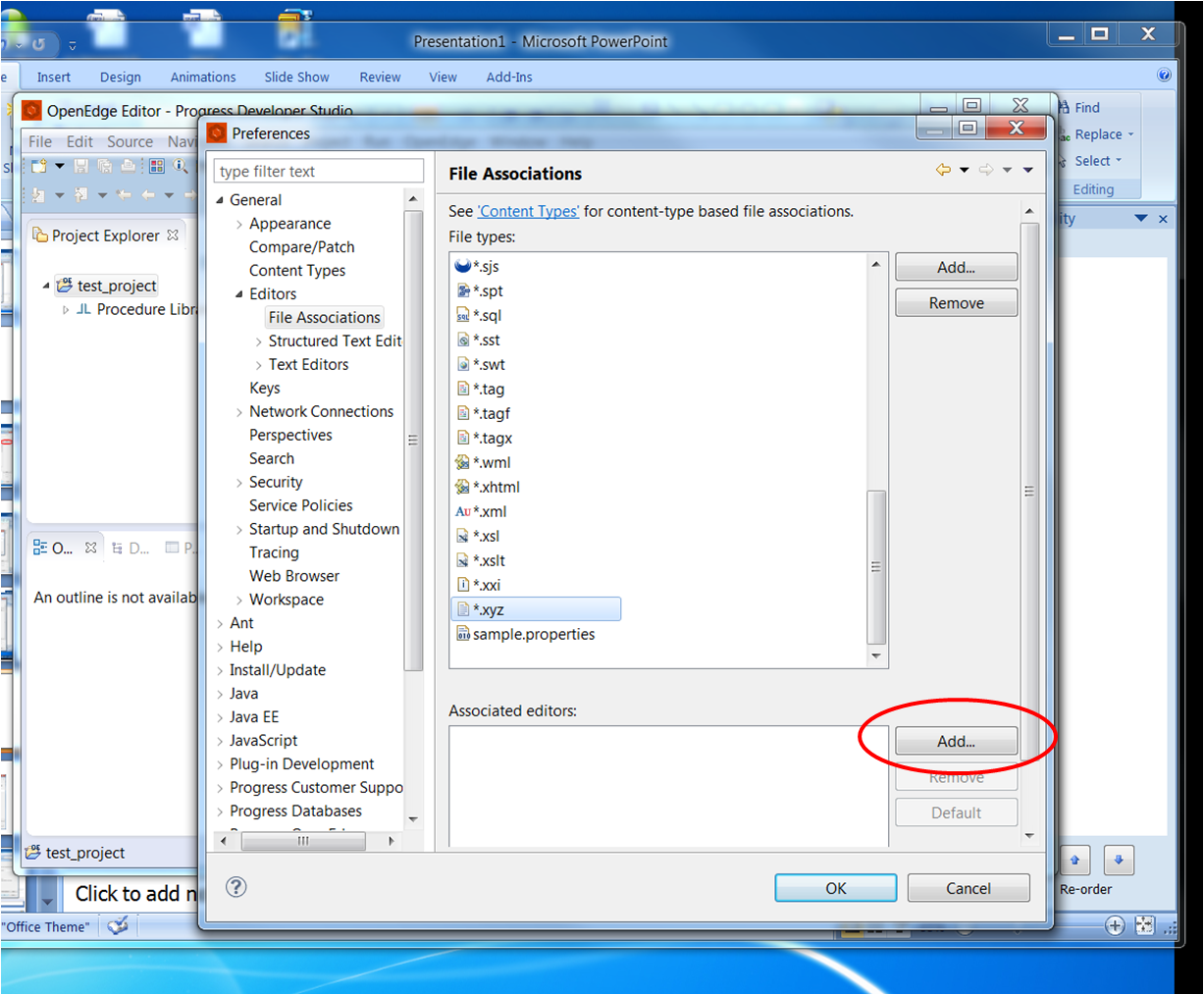Collapse the Editors preferences node
Image resolution: width=1204 pixels, height=995 pixels.
point(239,294)
